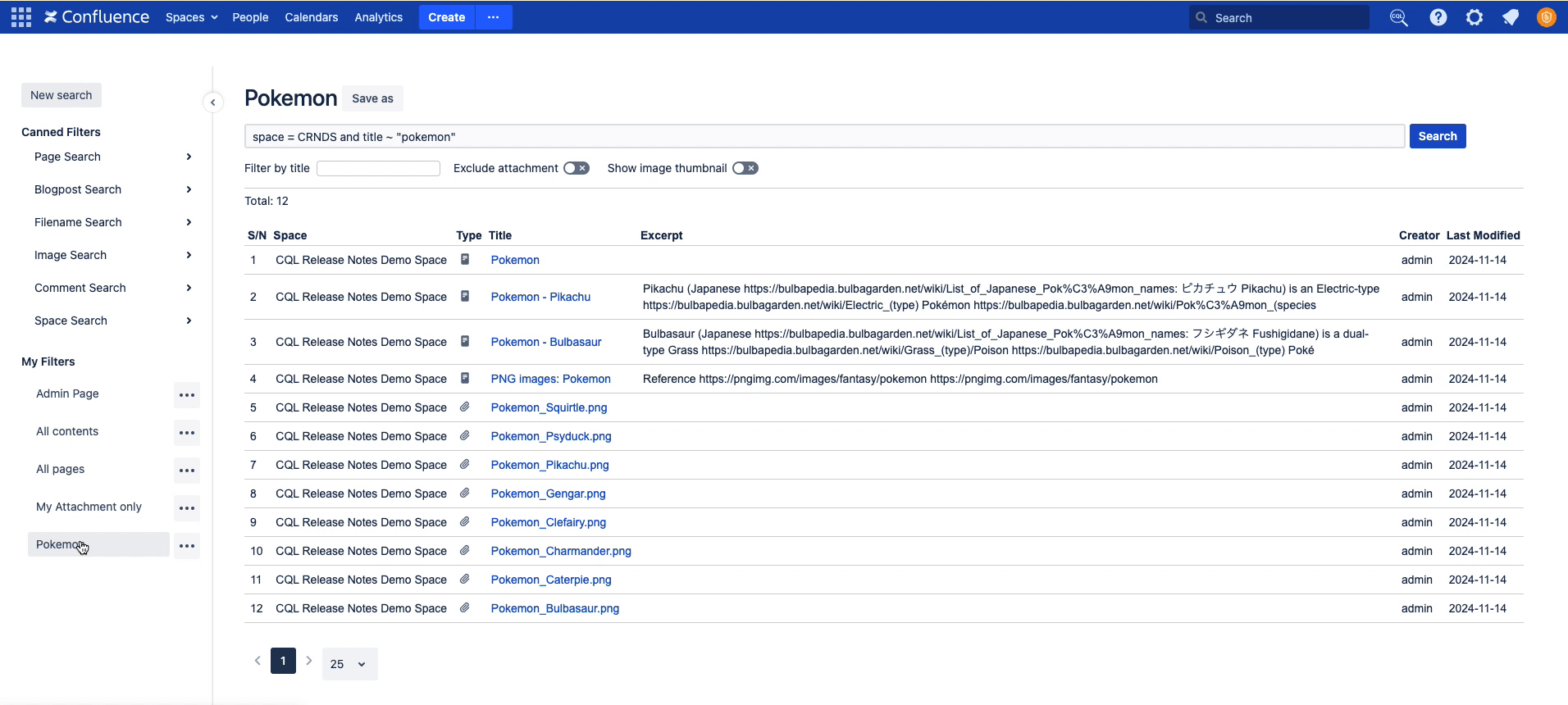This screenshot has width=1568, height=705.
Task: Click the blue Search button
Action: tap(1437, 136)
